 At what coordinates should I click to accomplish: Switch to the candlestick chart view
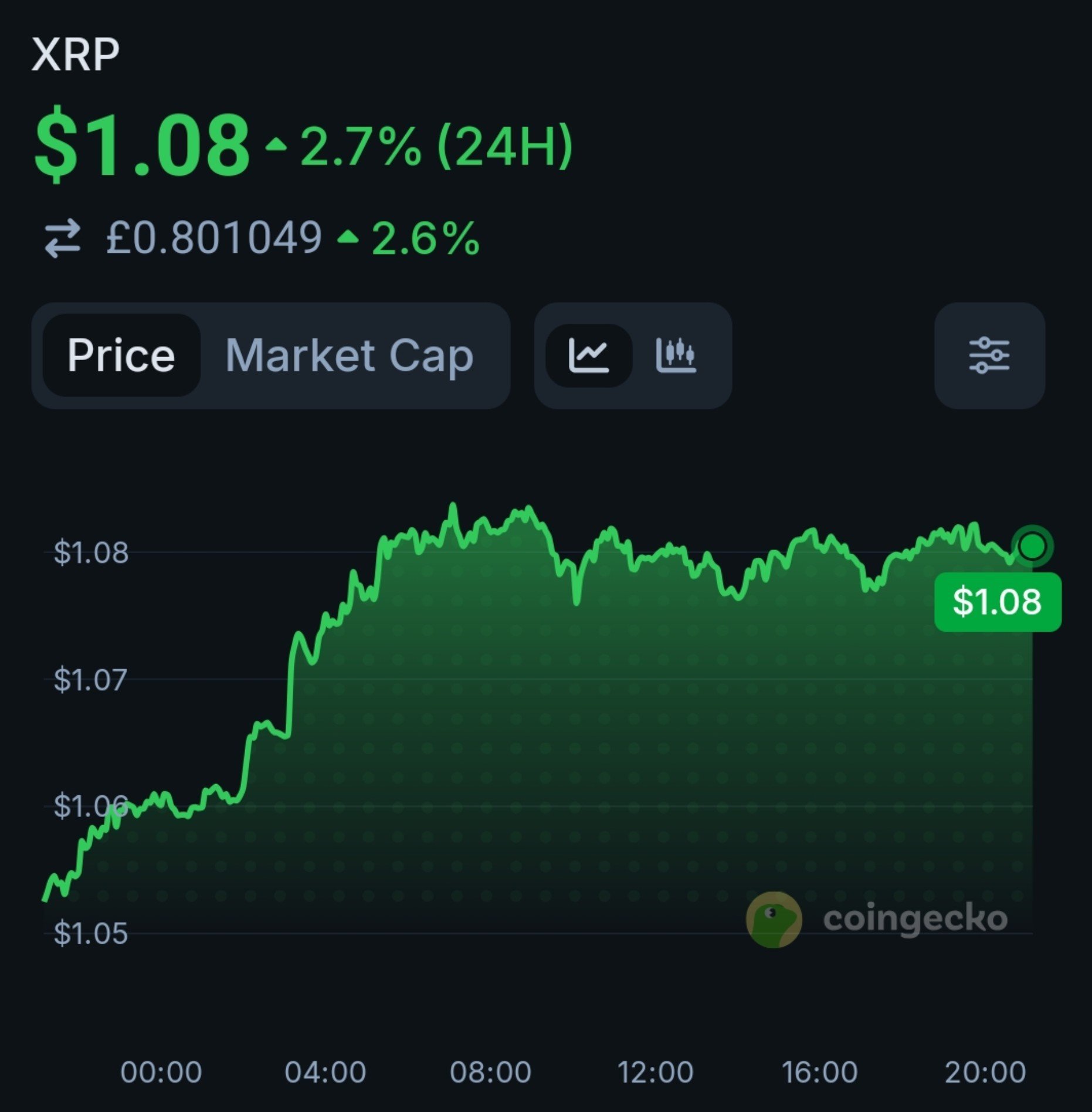(x=676, y=355)
